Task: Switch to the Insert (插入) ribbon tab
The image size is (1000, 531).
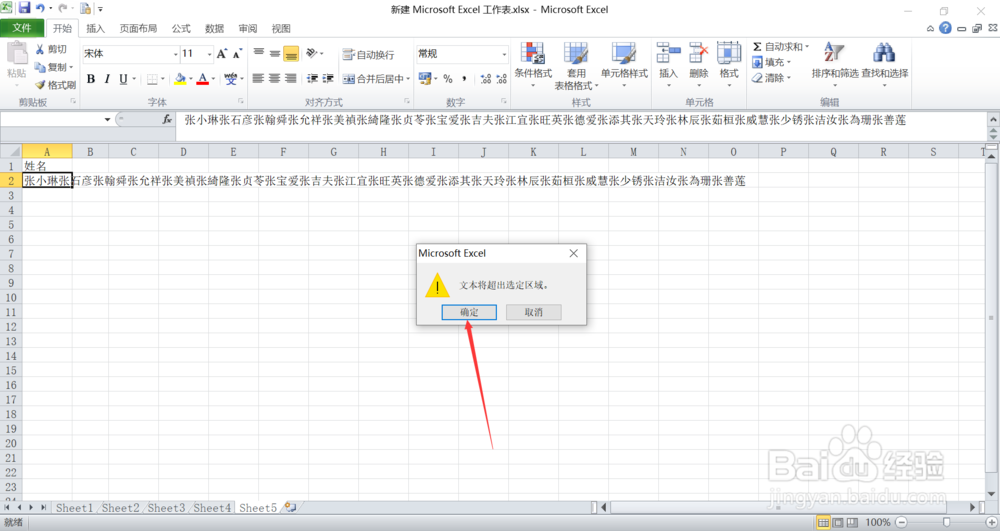Action: (x=95, y=28)
